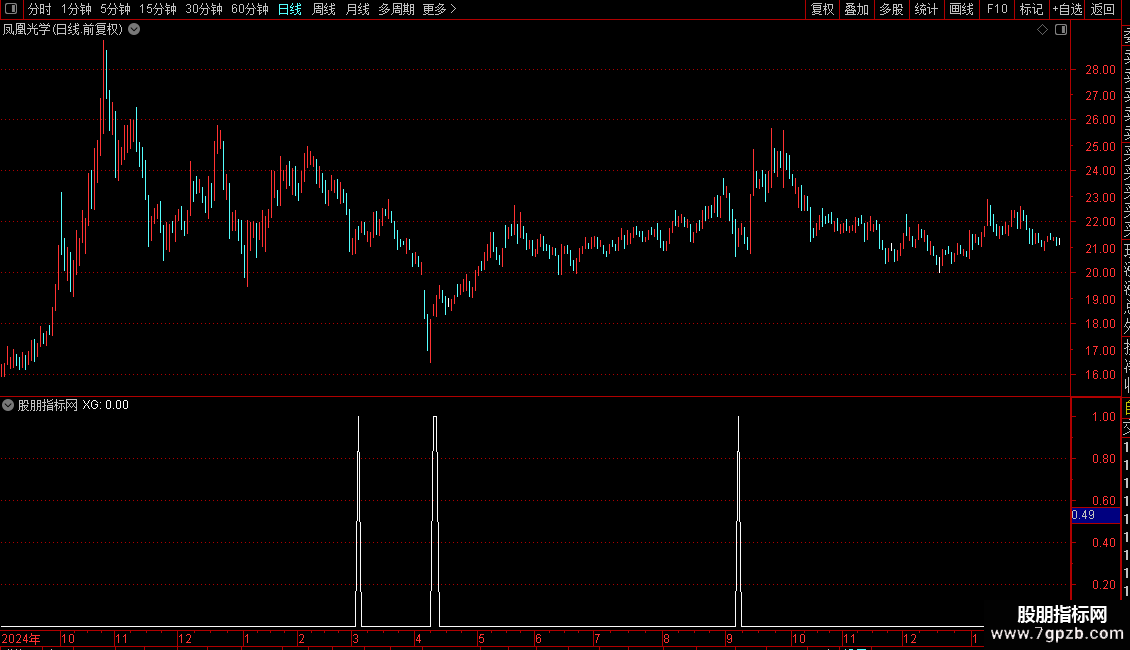This screenshot has width=1130, height=650.
Task: Add stock via +自选 button
Action: point(1067,9)
